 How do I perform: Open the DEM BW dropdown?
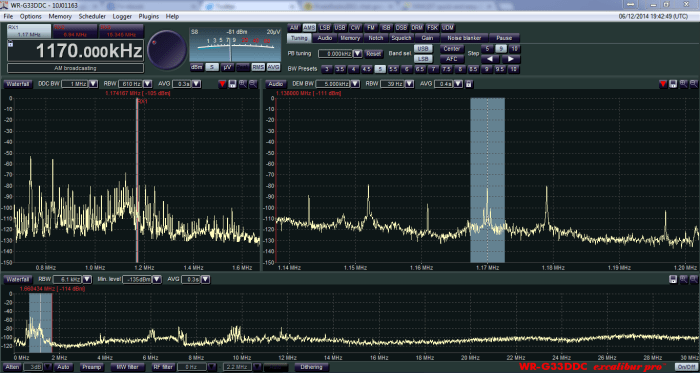click(355, 84)
